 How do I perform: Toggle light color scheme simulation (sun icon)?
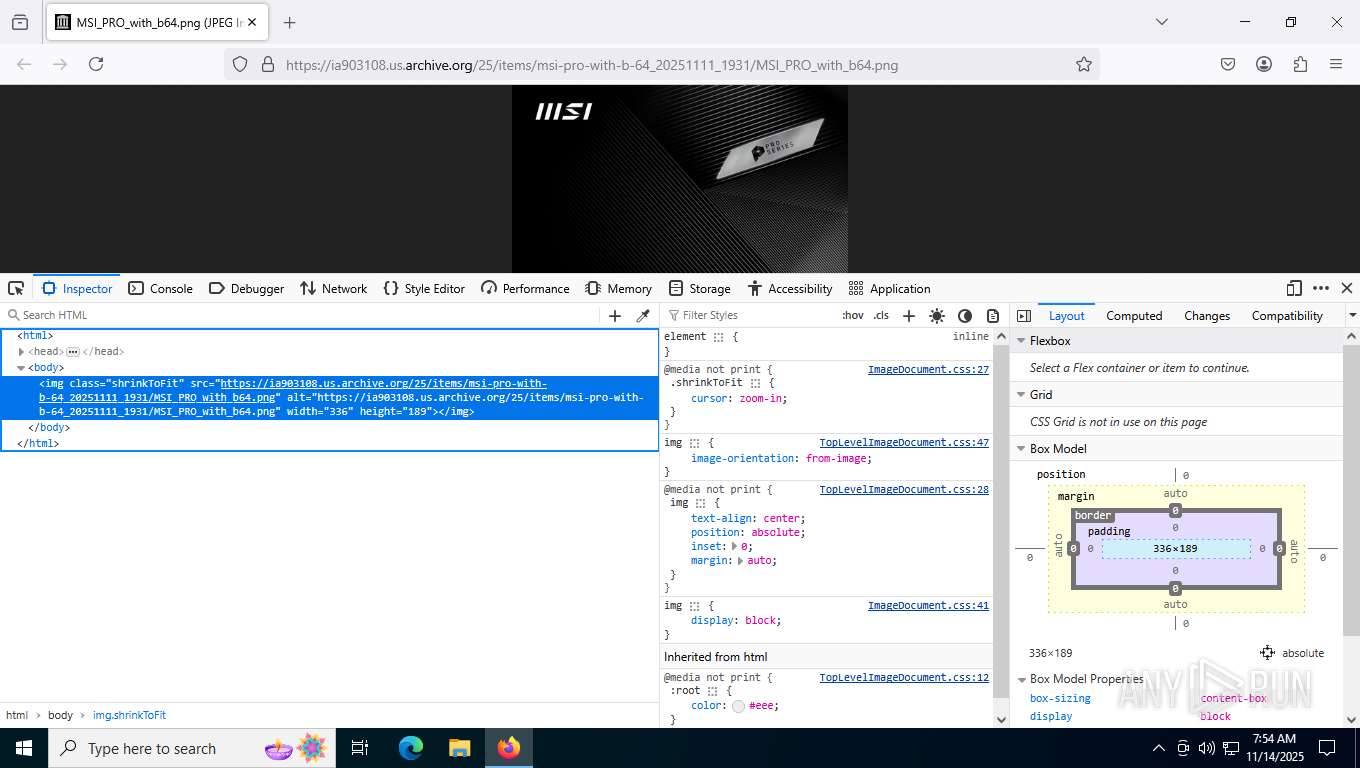coord(937,315)
